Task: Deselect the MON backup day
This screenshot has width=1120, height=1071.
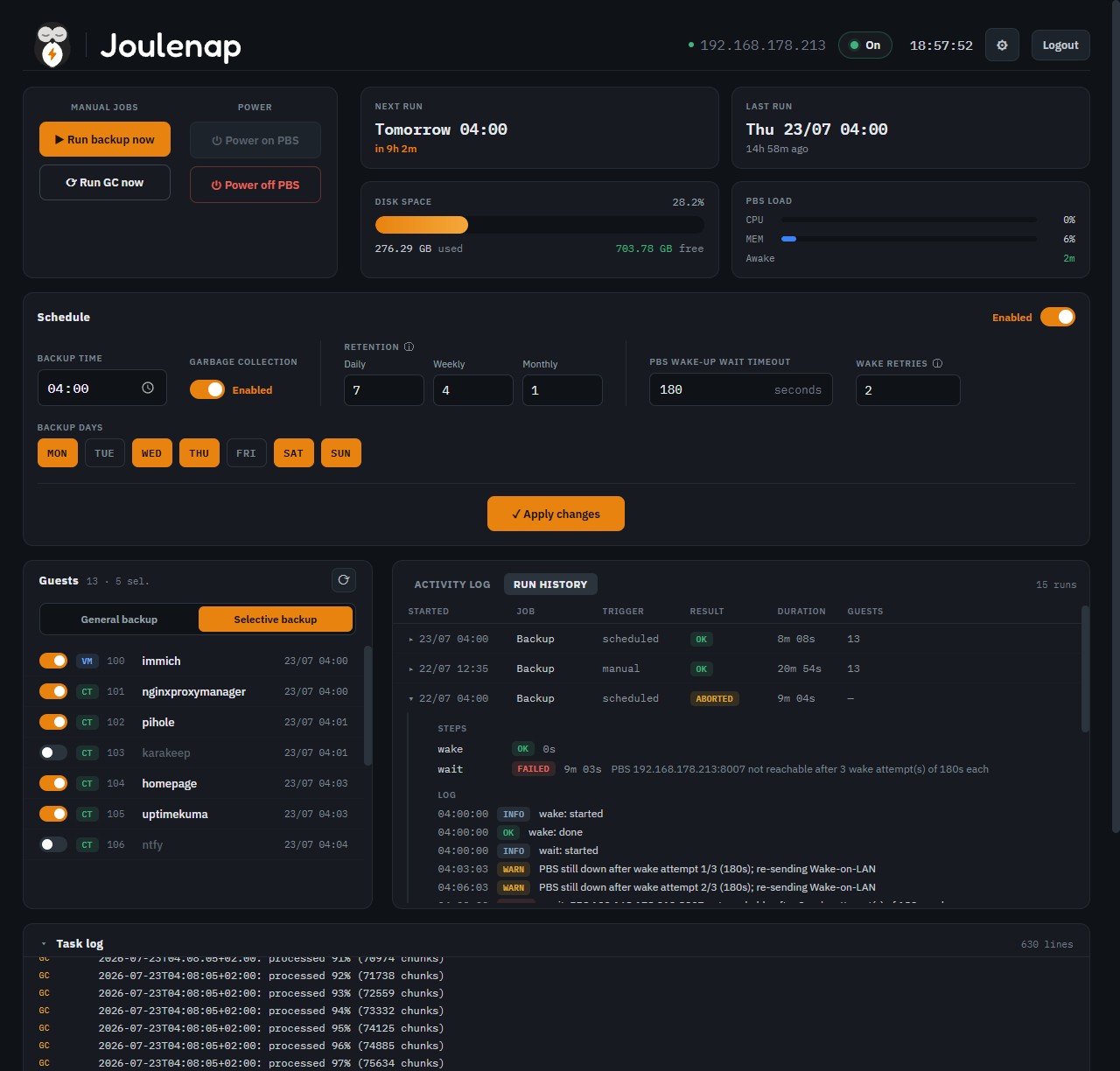Action: [57, 453]
